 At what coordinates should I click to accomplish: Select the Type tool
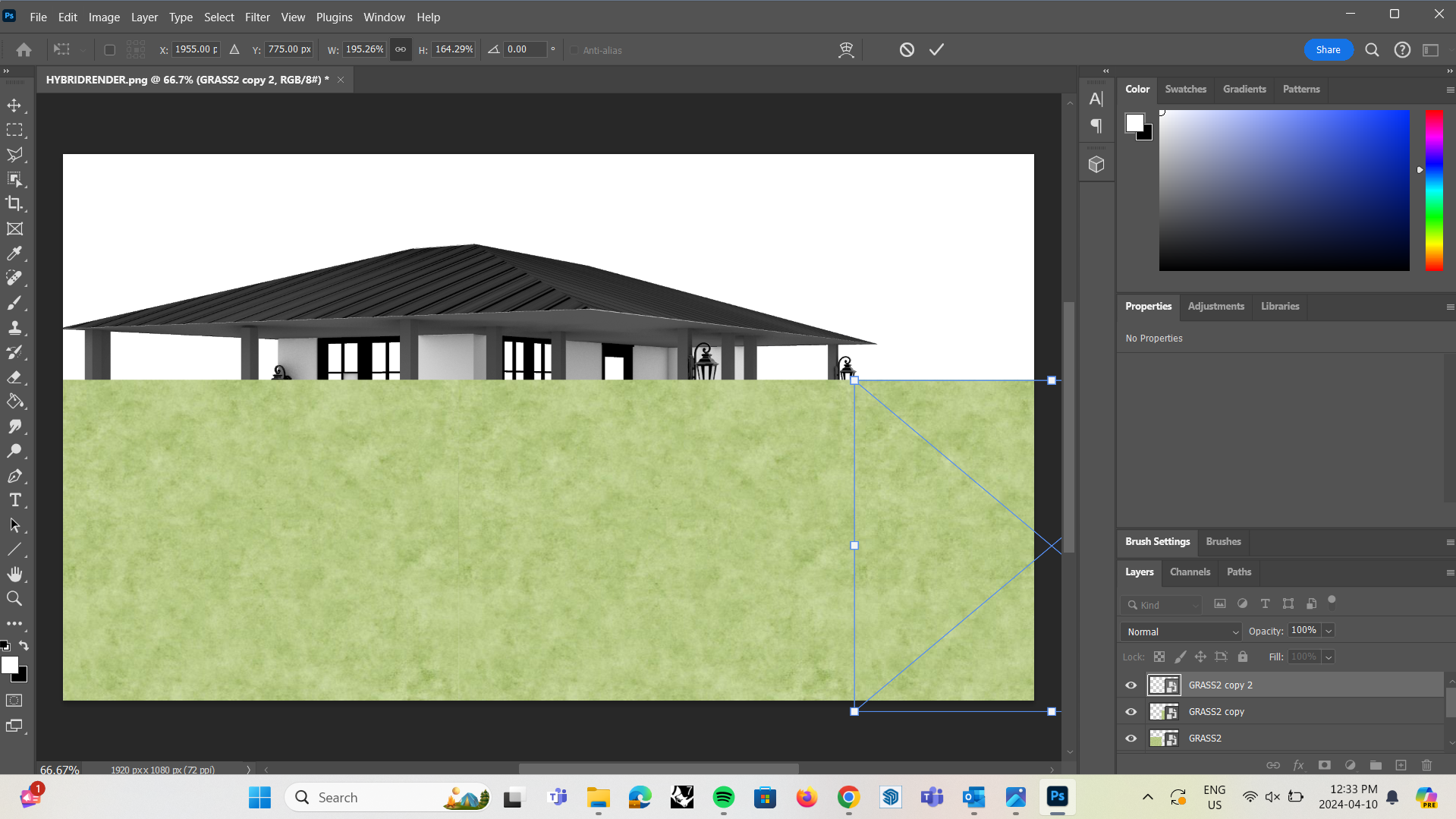(15, 499)
